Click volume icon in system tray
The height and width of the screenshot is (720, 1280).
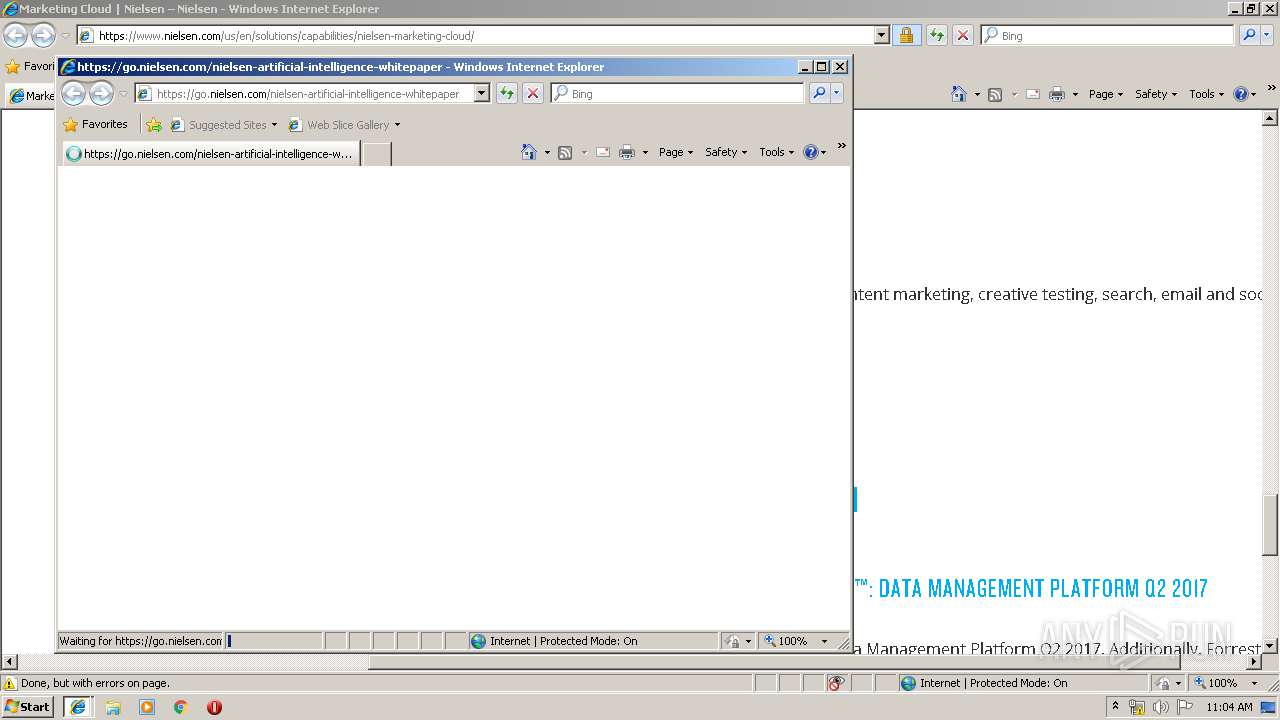click(x=1161, y=706)
